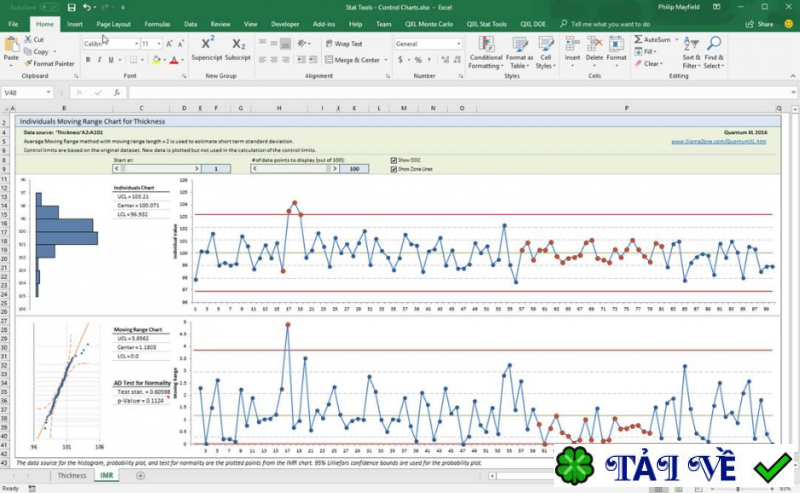Open the File menu
Image resolution: width=800 pixels, height=493 pixels.
click(13, 24)
